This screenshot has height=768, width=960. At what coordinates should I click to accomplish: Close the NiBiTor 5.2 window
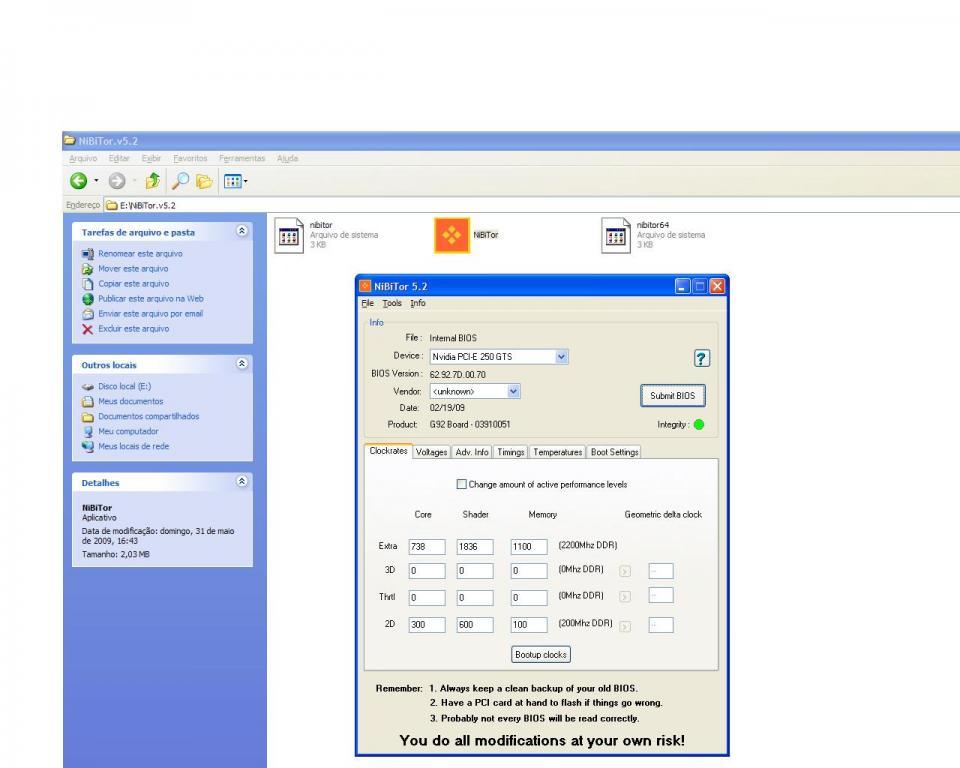coord(717,286)
